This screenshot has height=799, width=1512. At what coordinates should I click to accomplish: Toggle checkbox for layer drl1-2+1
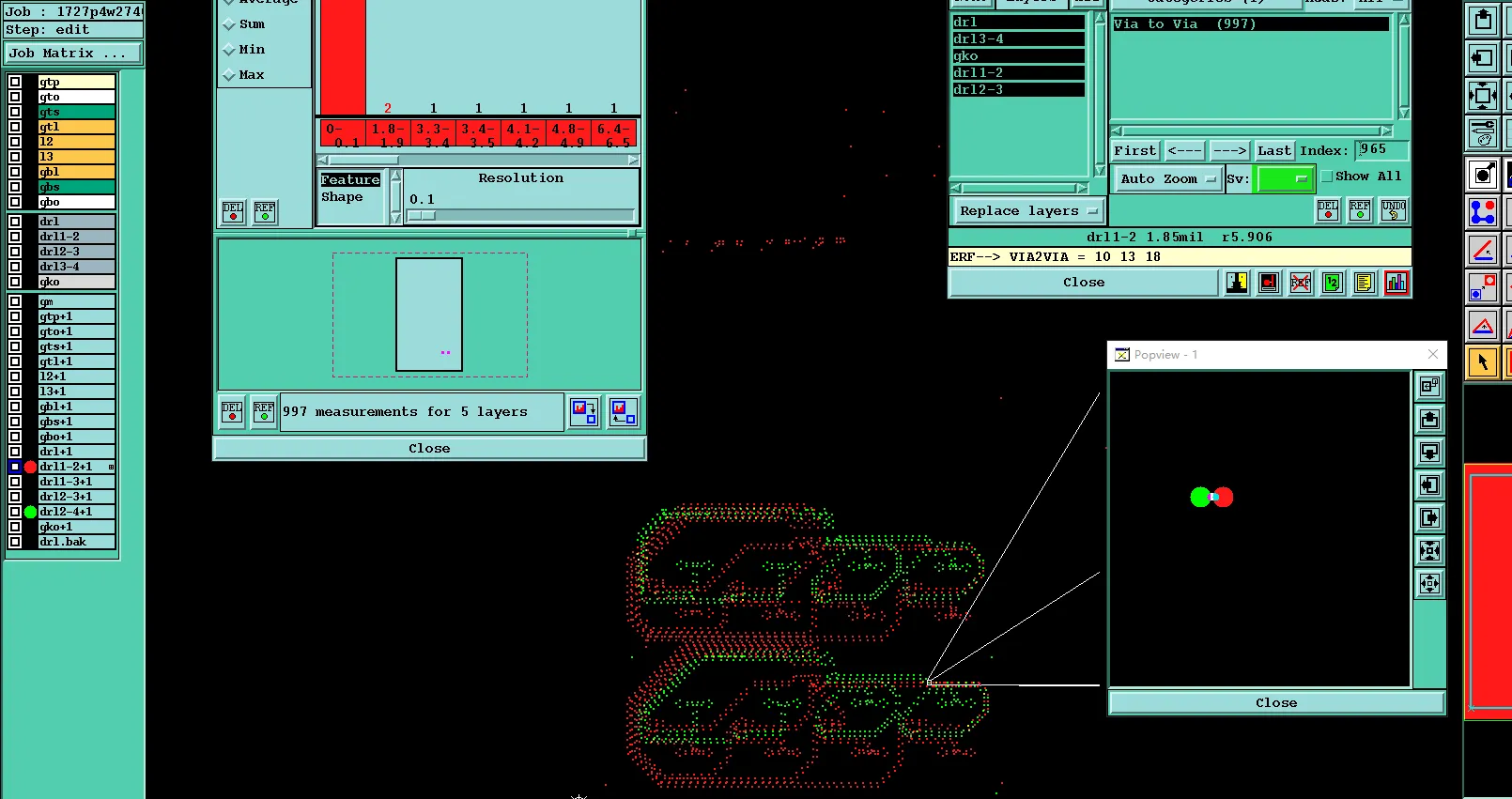[15, 467]
